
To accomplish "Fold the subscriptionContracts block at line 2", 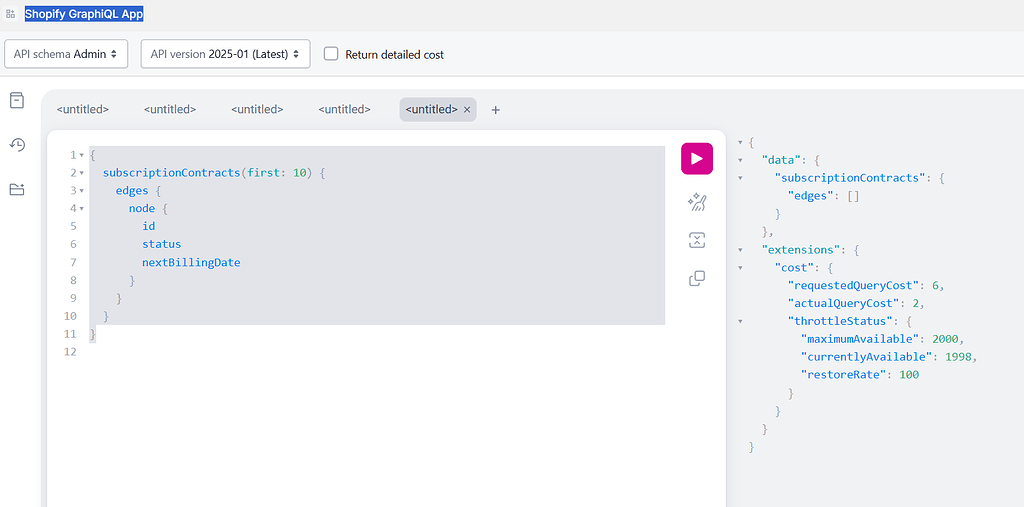I will coord(82,173).
